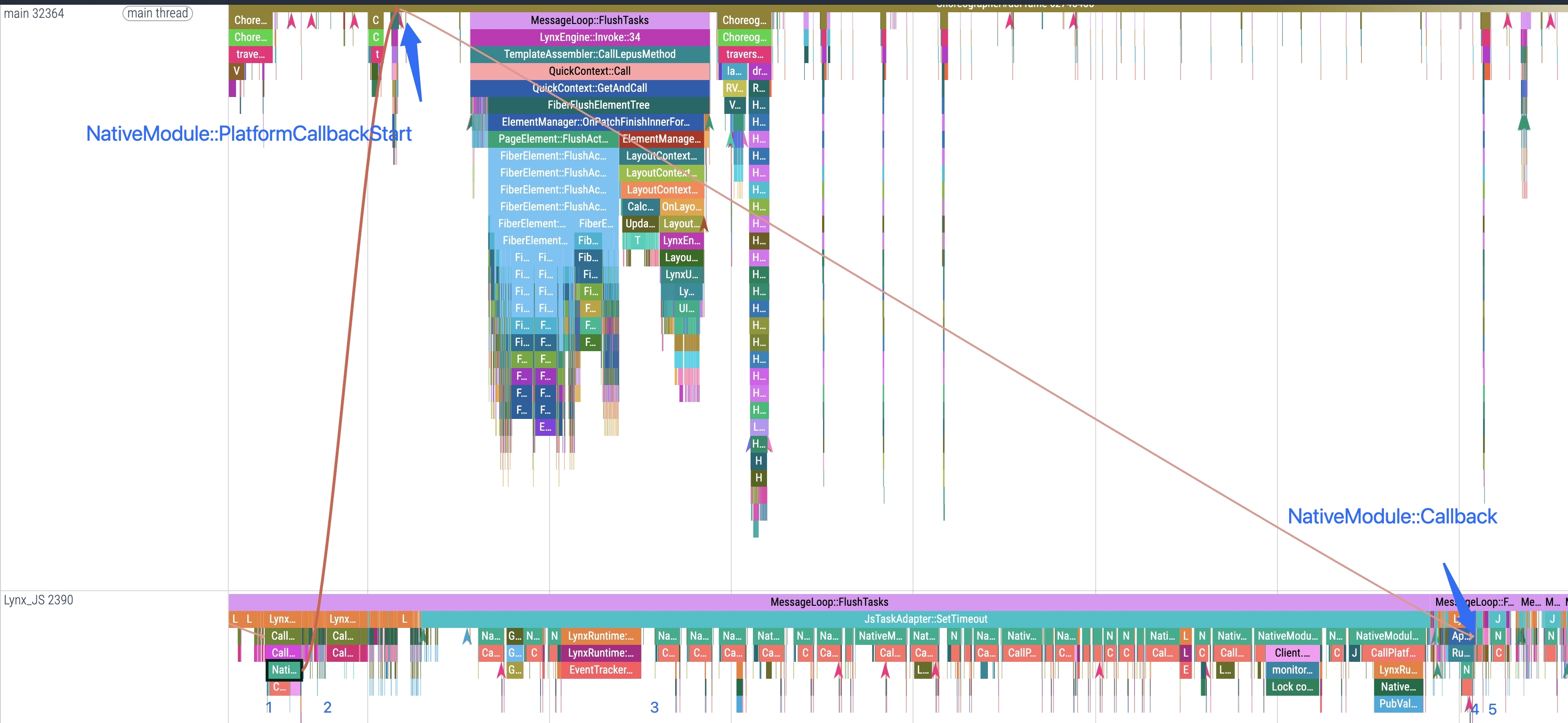
Task: Select the TemplateAssembler::CallLepusMethod slice
Action: pos(589,54)
